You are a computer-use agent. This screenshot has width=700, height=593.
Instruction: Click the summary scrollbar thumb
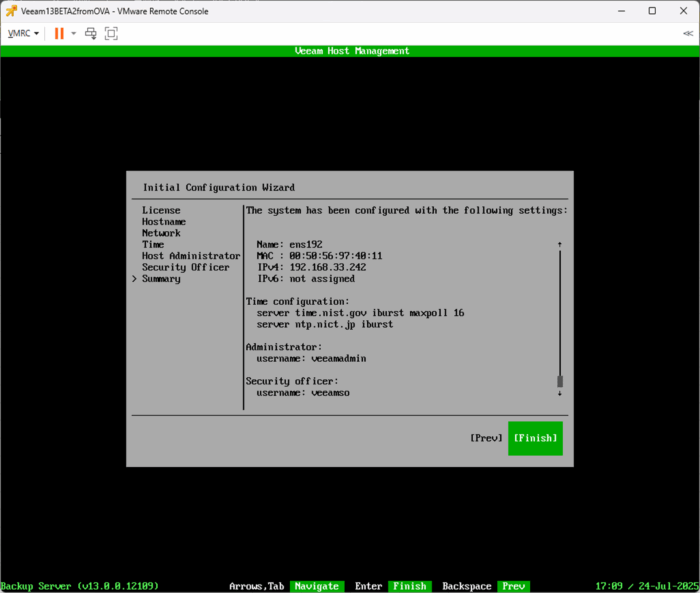[560, 381]
